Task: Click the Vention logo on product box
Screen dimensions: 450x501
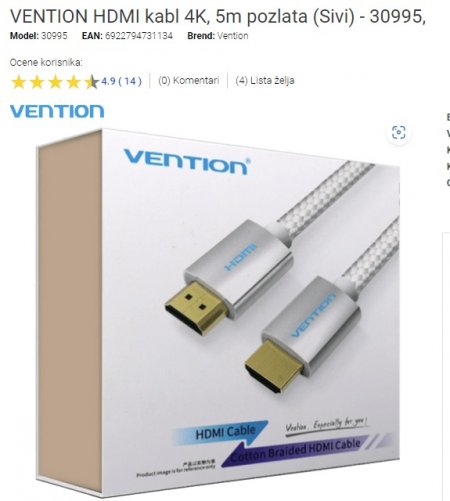Action: (187, 162)
